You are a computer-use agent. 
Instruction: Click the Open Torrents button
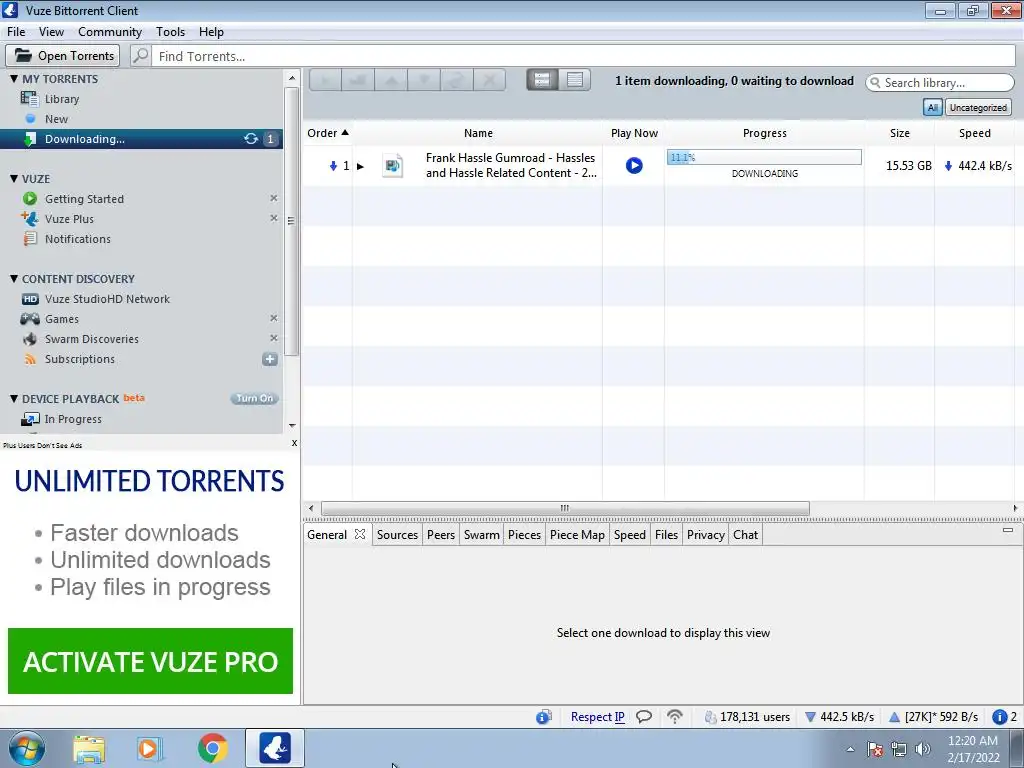click(x=63, y=56)
